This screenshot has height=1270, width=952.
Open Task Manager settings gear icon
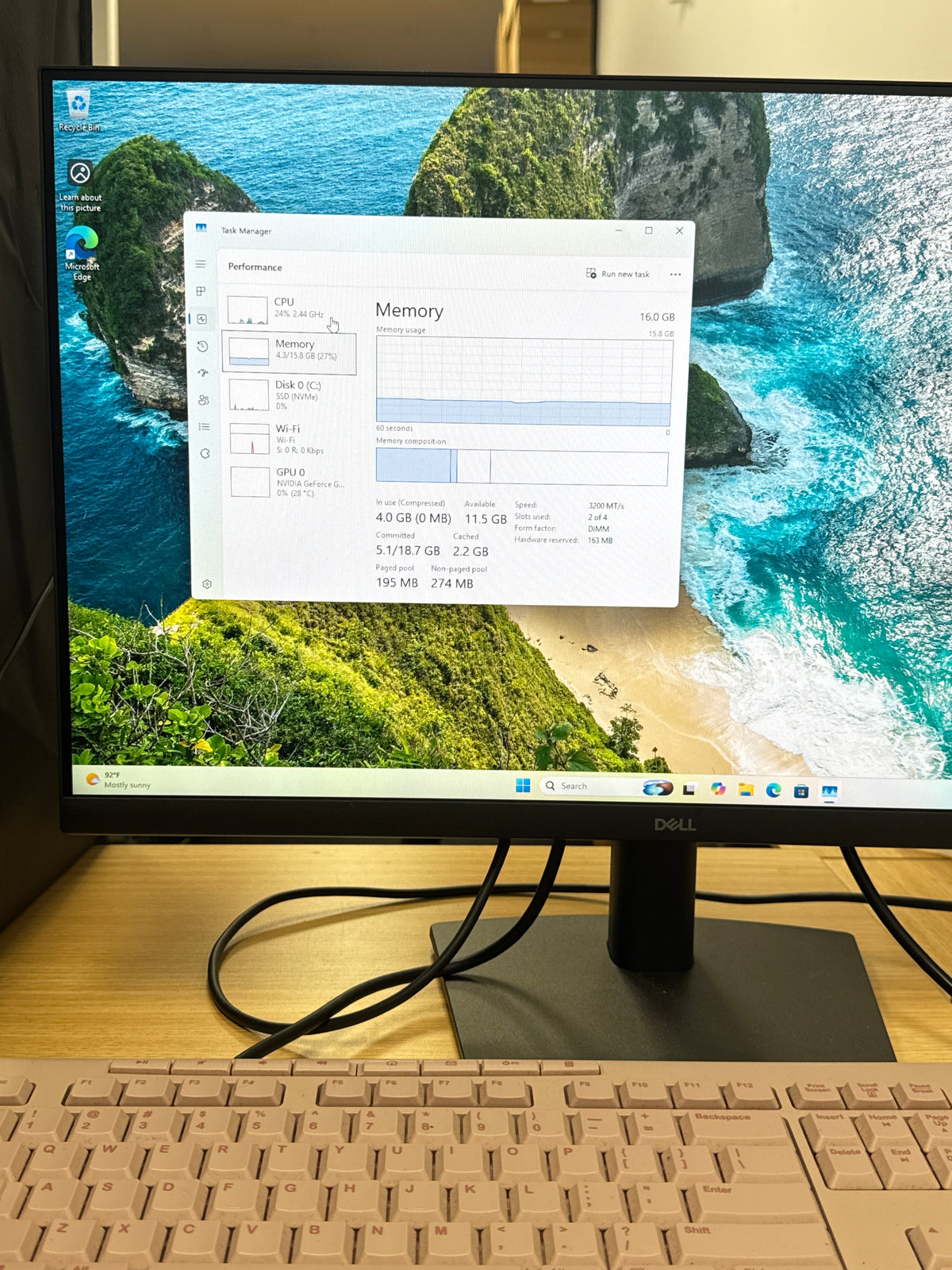207,584
